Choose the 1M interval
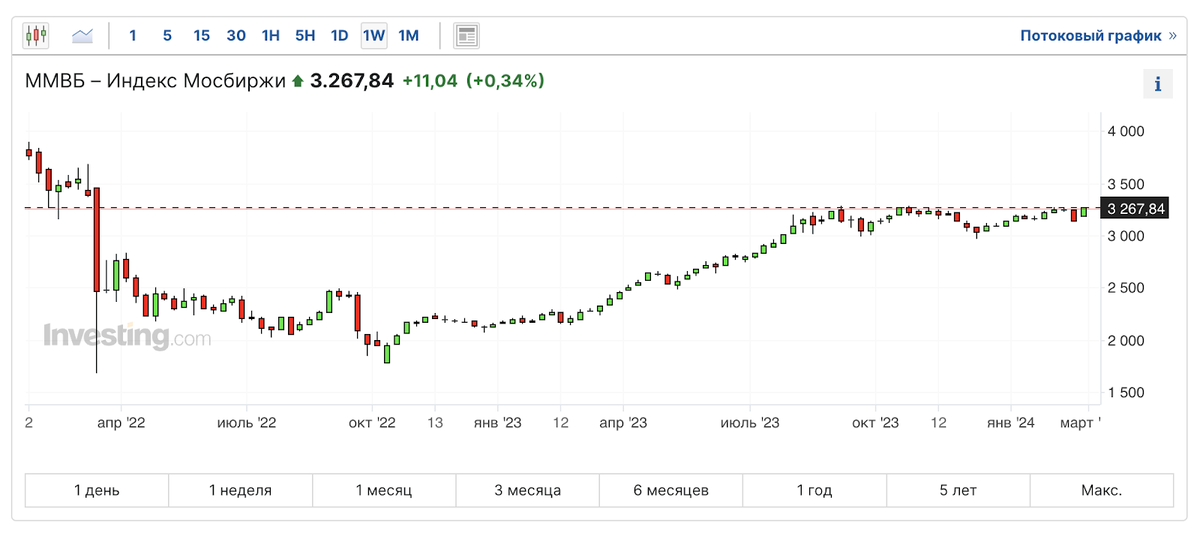 point(408,36)
